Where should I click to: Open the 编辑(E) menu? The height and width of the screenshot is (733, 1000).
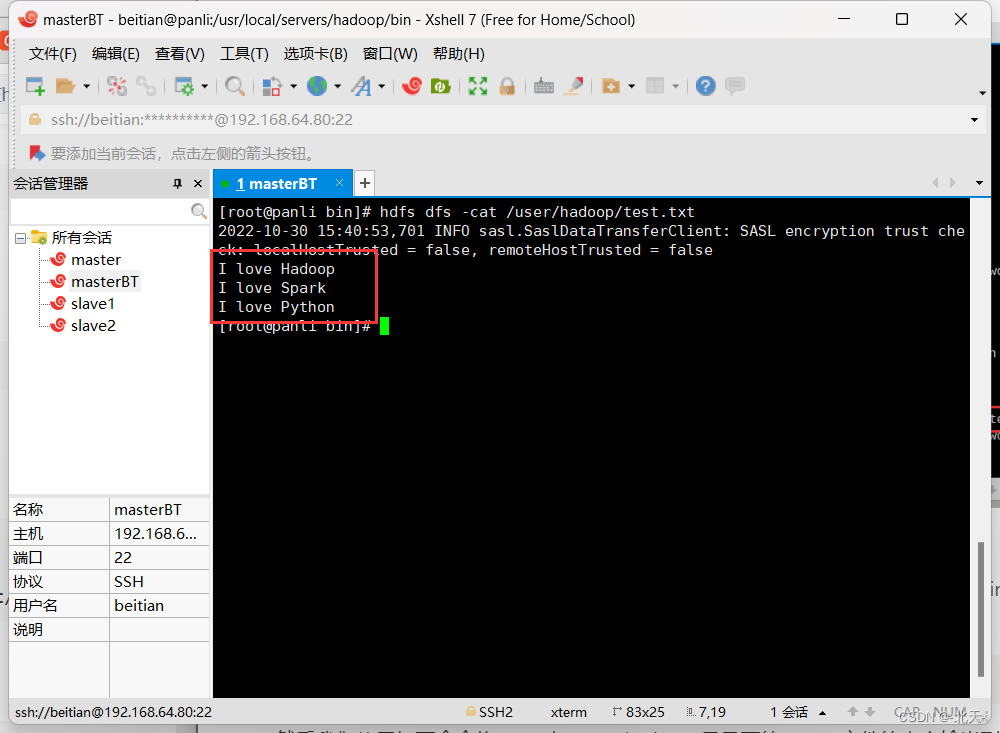pyautogui.click(x=115, y=54)
